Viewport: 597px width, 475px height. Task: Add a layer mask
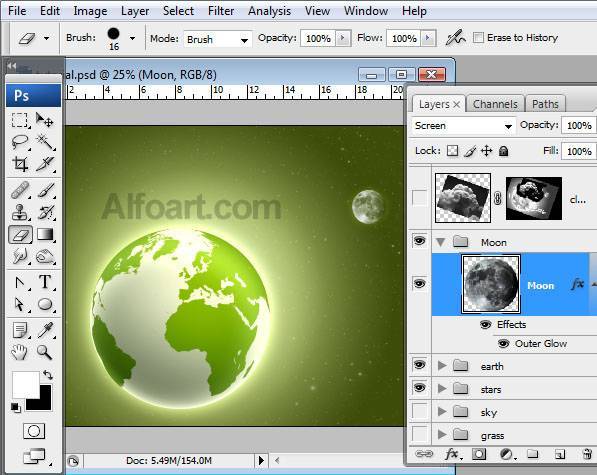click(479, 454)
